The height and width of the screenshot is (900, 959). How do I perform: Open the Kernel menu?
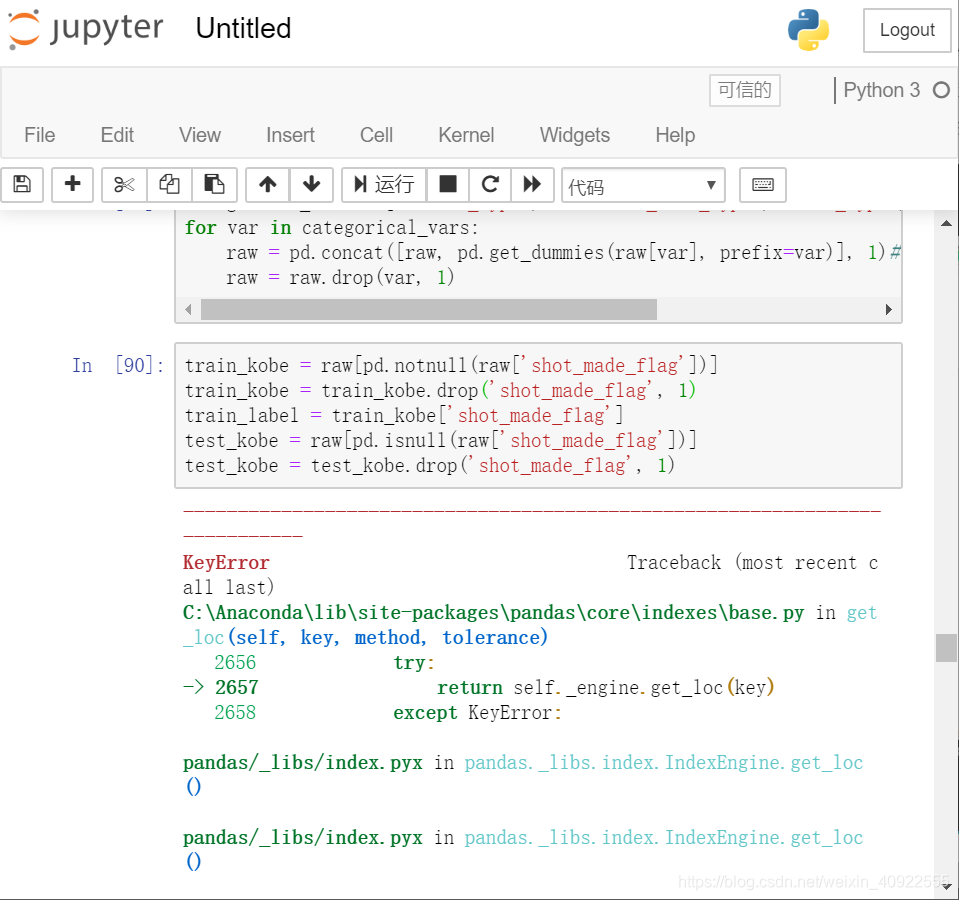(466, 135)
